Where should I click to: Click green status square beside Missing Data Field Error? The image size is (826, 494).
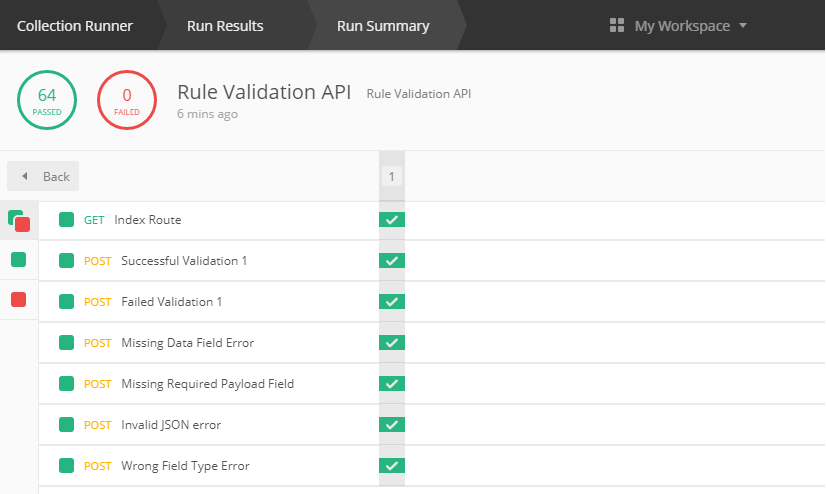[x=66, y=342]
